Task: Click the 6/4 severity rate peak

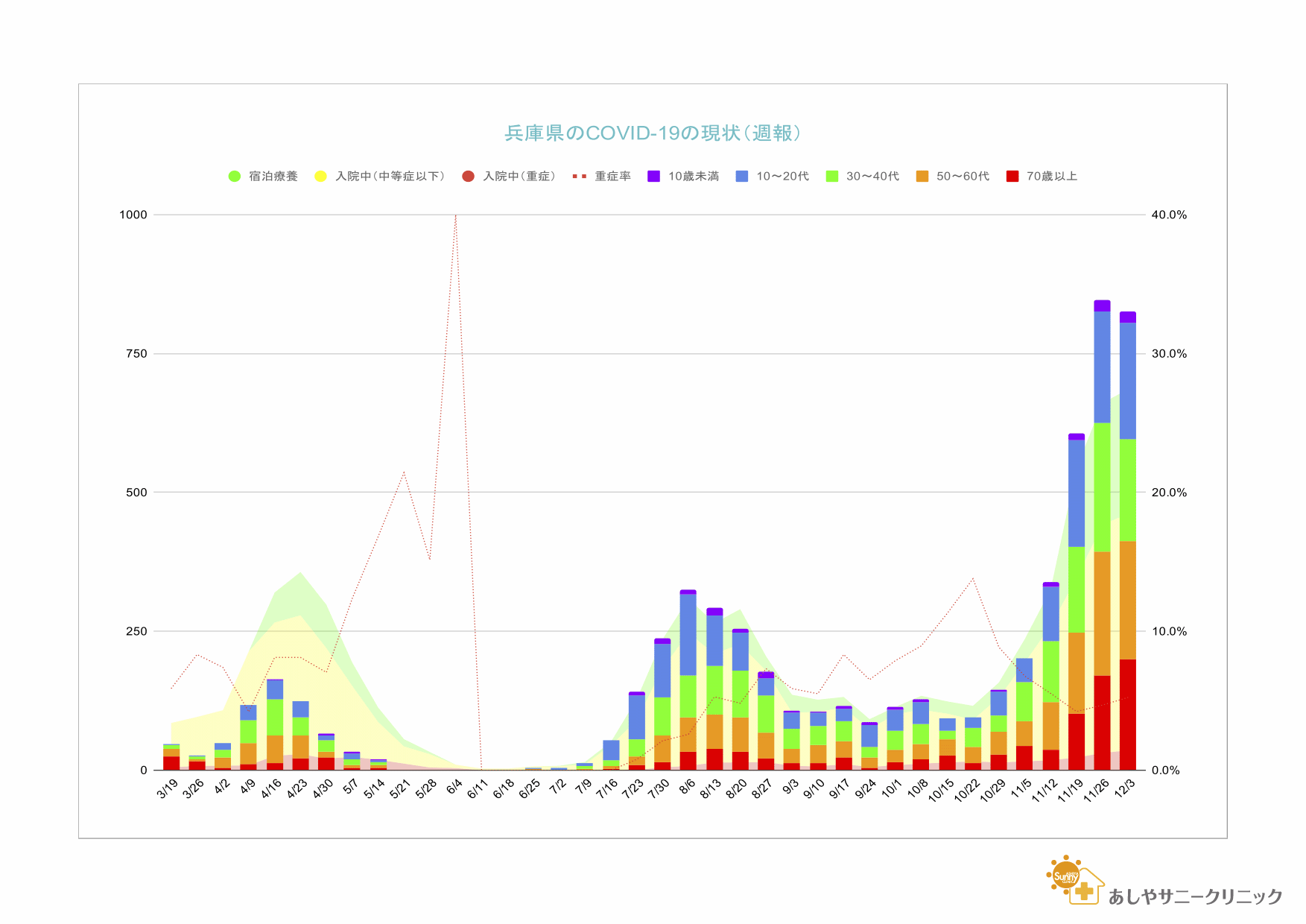Action: pyautogui.click(x=456, y=216)
